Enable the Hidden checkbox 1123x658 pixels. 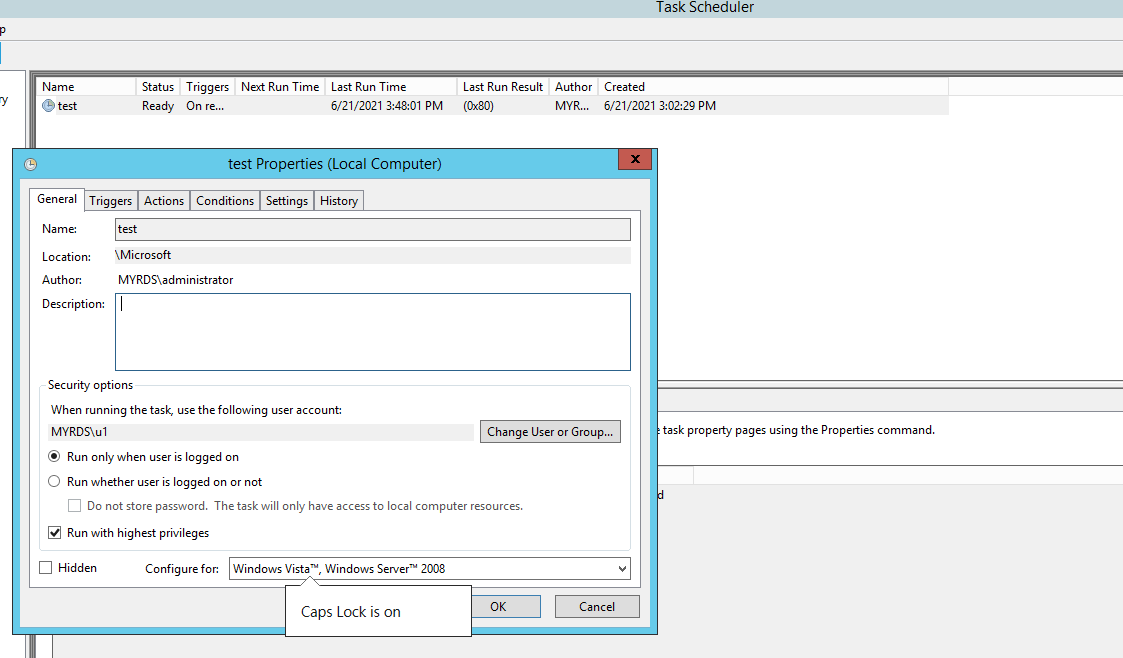tap(45, 567)
